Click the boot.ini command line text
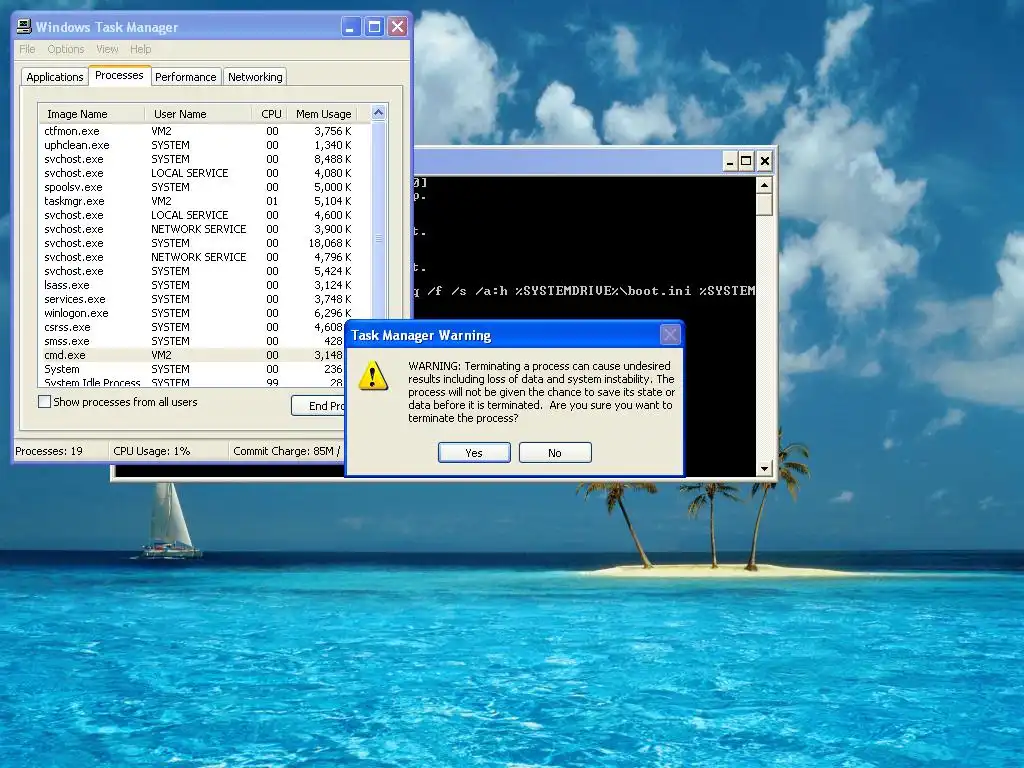The image size is (1024, 768). [584, 291]
